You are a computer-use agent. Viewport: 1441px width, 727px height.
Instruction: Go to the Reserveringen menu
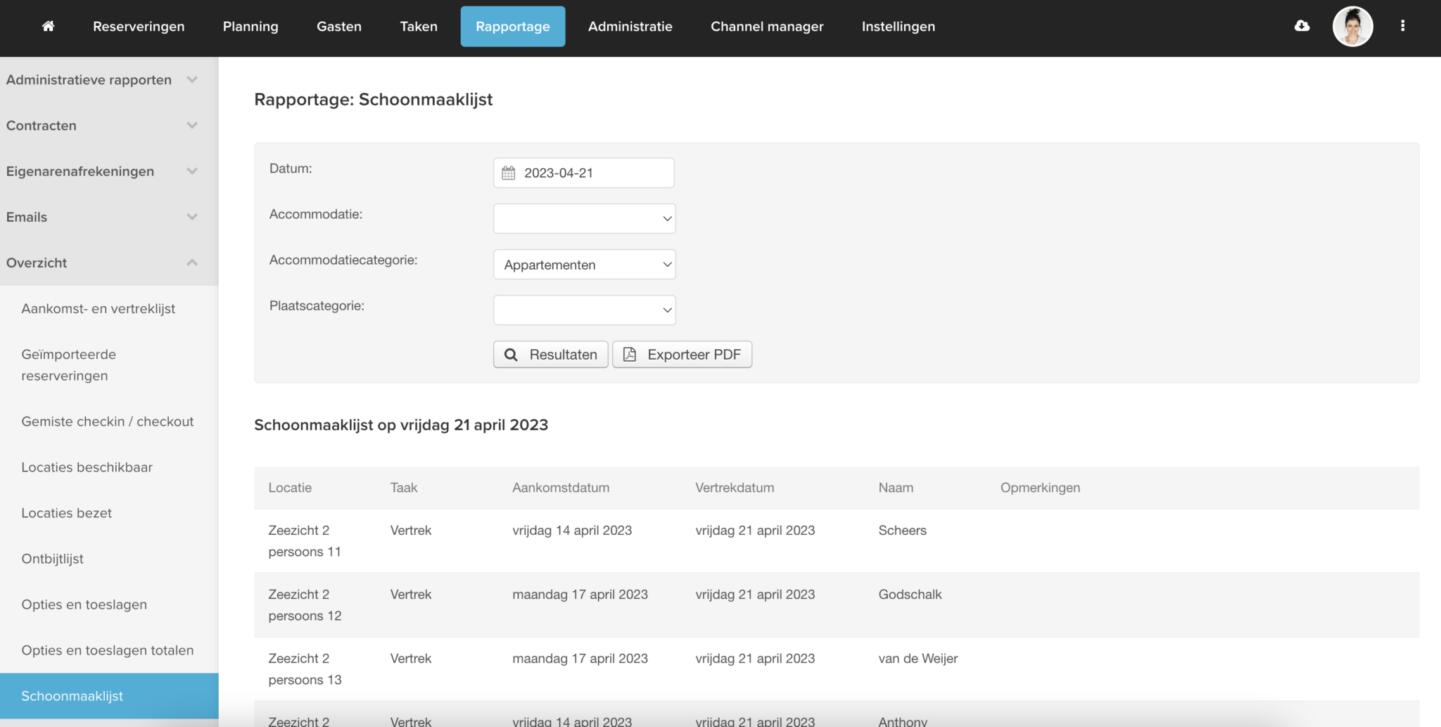[x=138, y=27]
